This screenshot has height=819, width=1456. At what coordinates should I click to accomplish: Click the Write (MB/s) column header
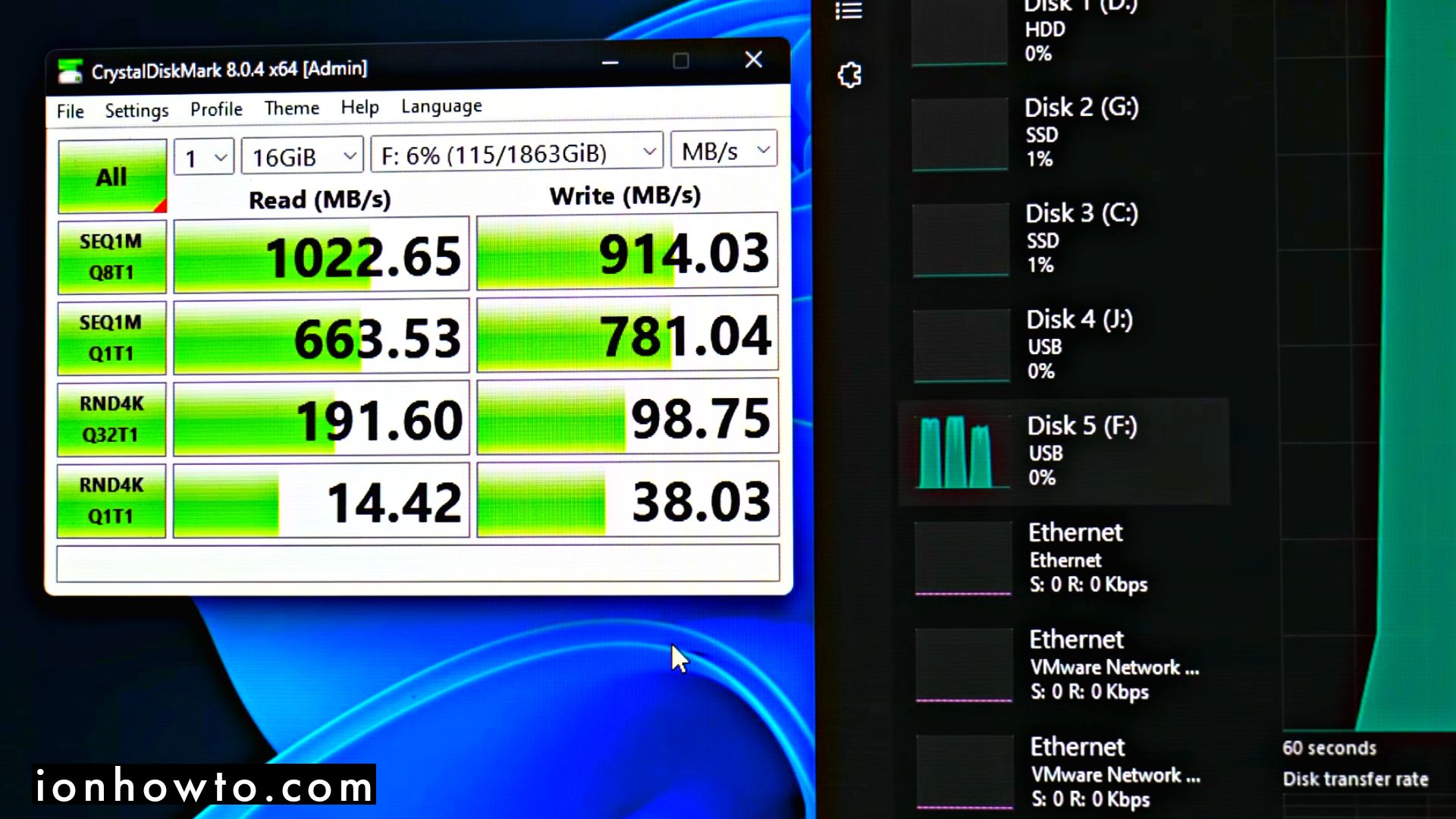coord(625,196)
